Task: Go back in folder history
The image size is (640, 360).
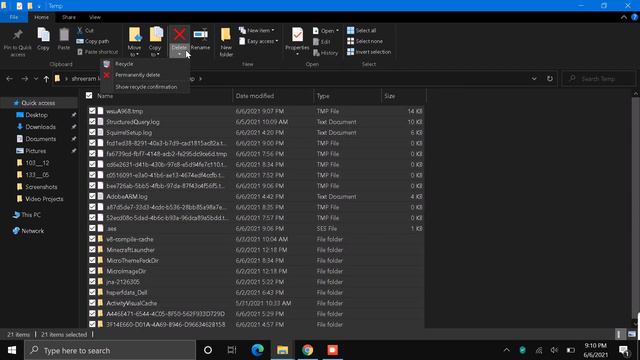Action: (x=9, y=79)
